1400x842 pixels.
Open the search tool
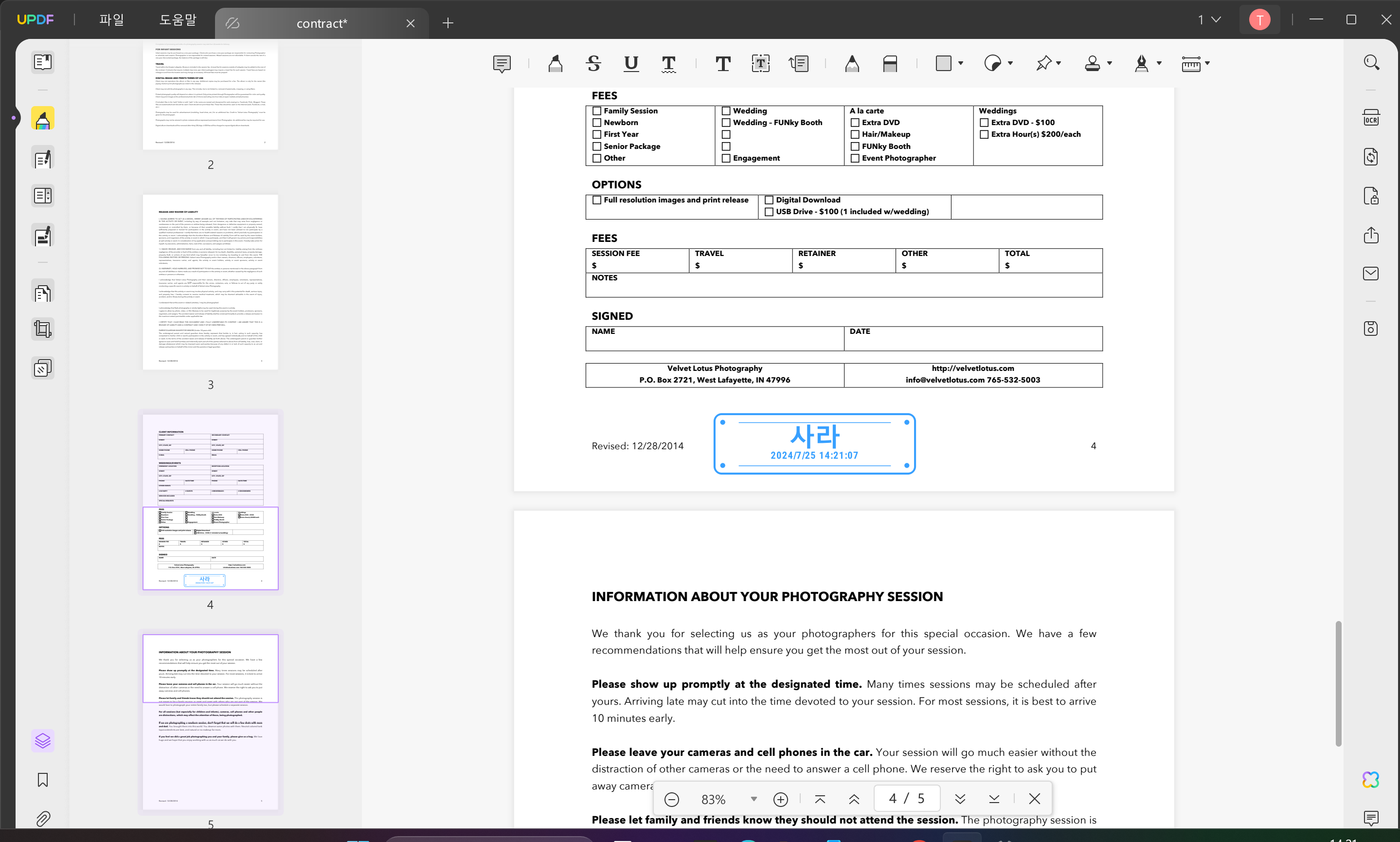1371,62
